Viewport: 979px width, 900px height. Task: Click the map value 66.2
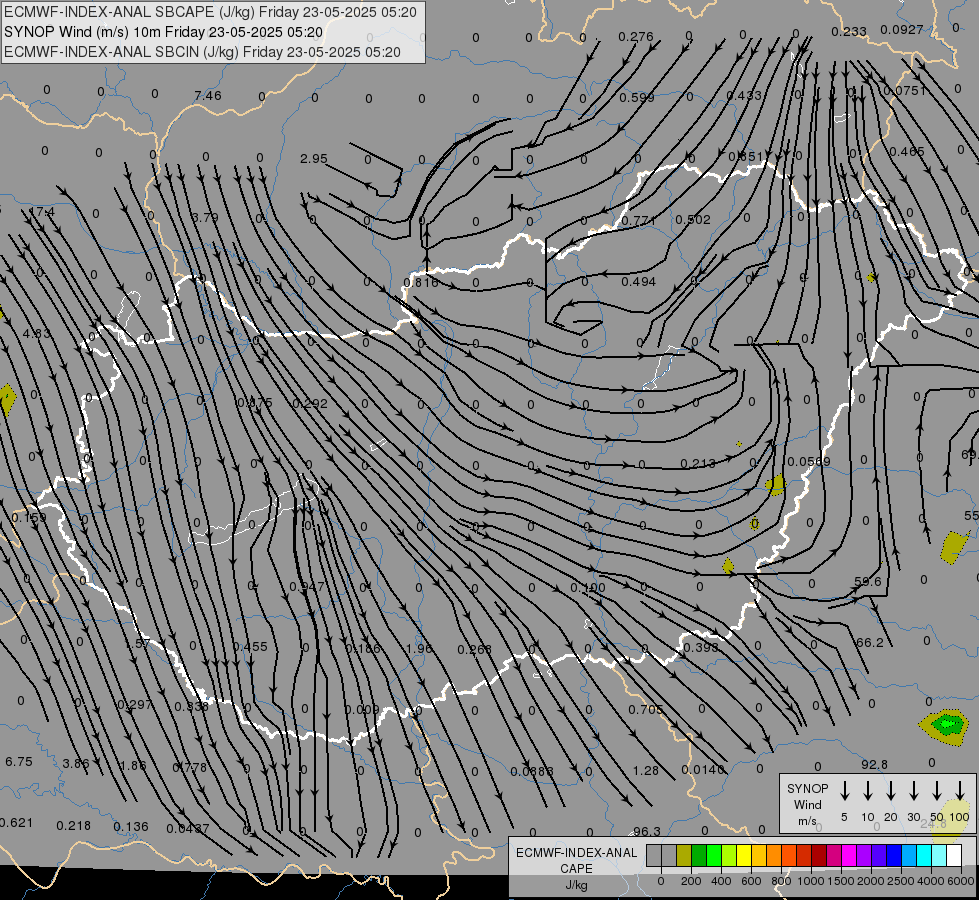point(870,643)
